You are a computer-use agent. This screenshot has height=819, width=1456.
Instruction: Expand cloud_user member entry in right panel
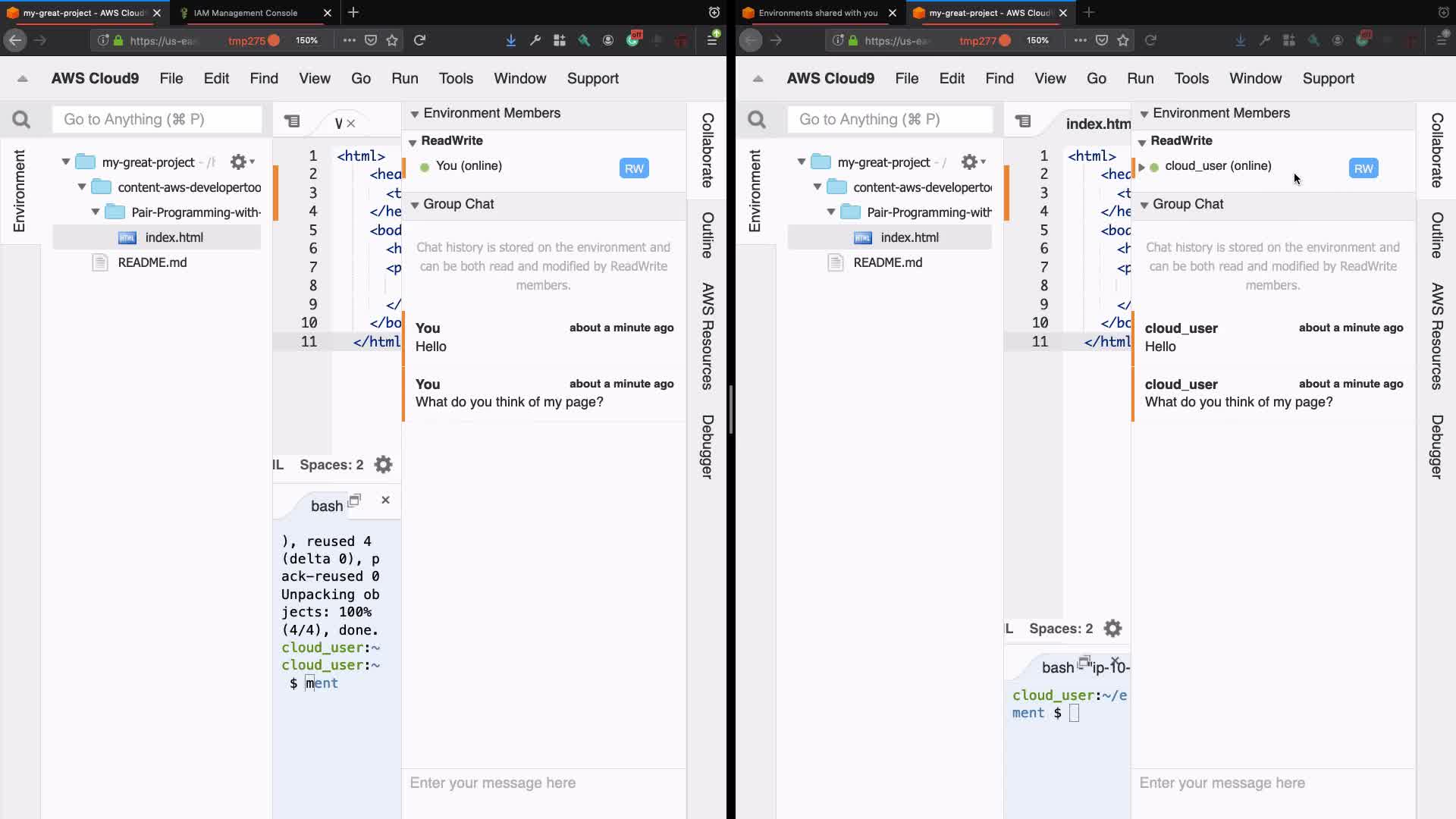[1141, 167]
